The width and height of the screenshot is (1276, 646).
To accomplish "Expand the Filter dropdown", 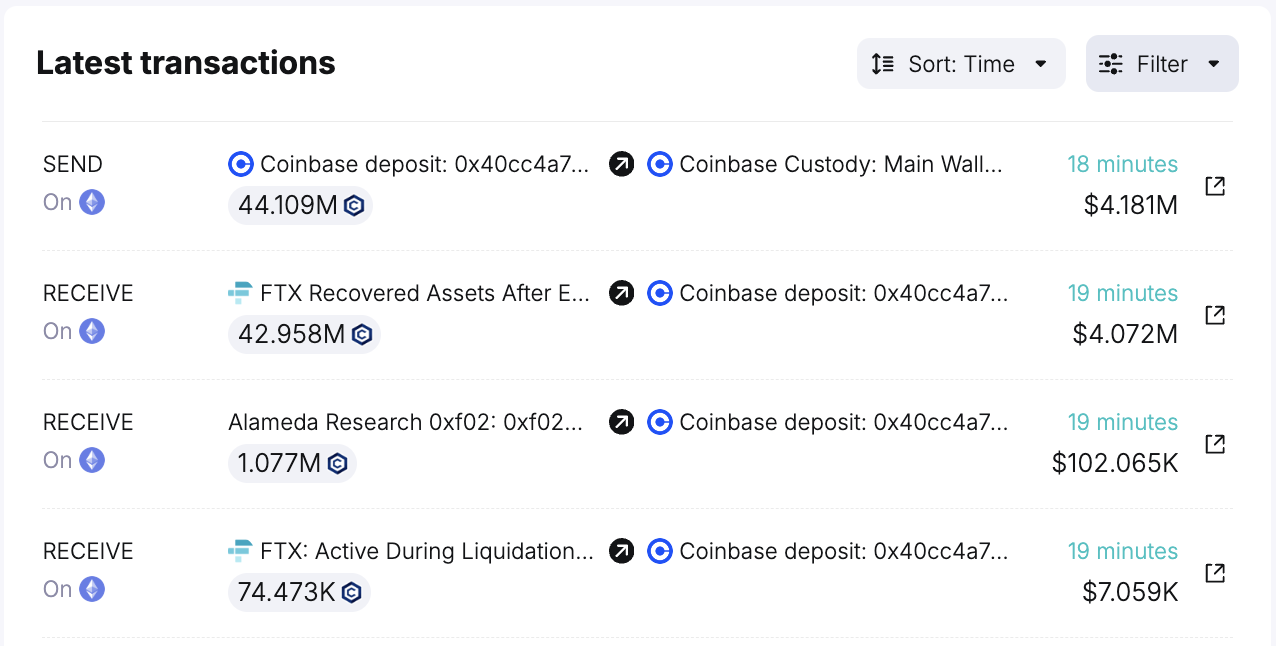I will 1161,63.
